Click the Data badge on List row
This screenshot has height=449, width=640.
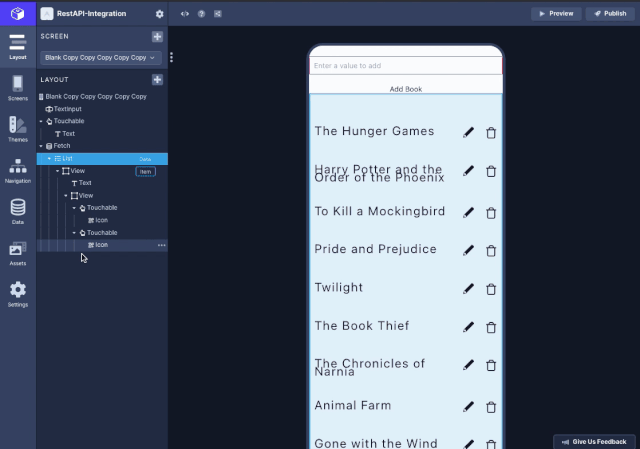[x=145, y=159]
